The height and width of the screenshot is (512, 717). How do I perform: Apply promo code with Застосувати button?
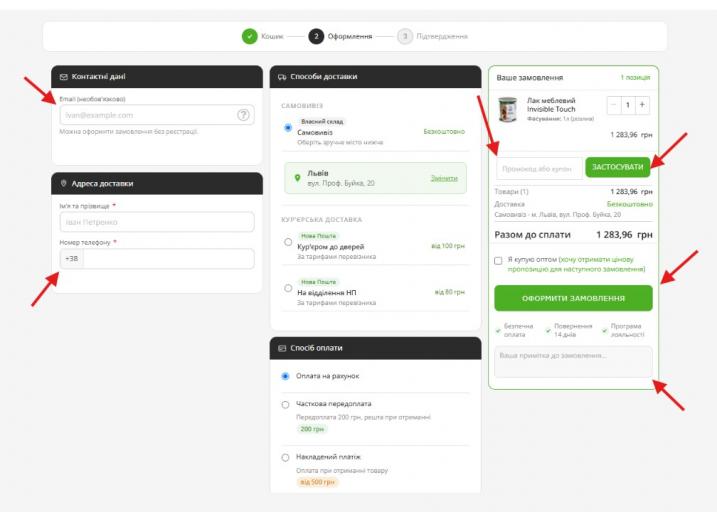617,167
